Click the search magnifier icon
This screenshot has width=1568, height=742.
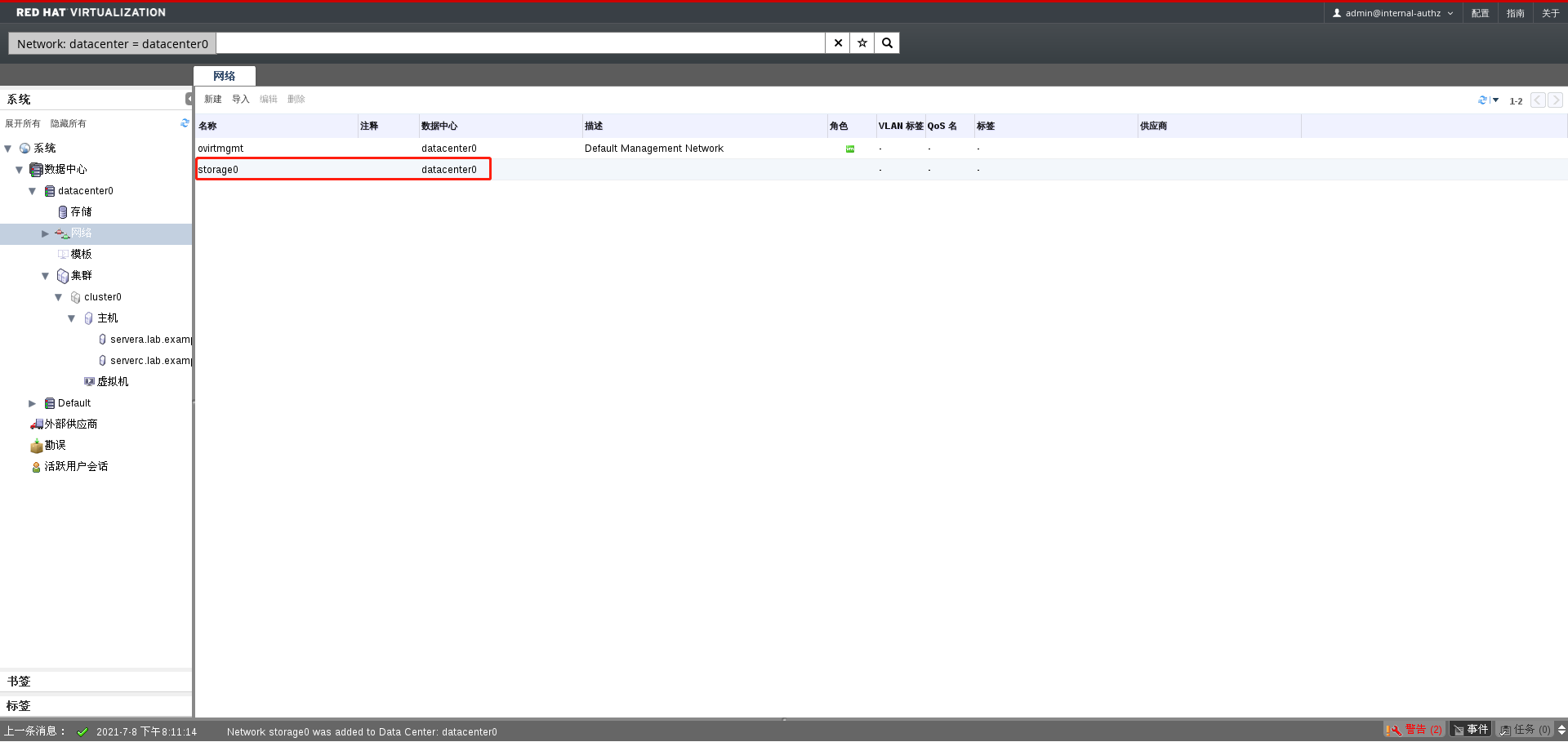pyautogui.click(x=886, y=42)
